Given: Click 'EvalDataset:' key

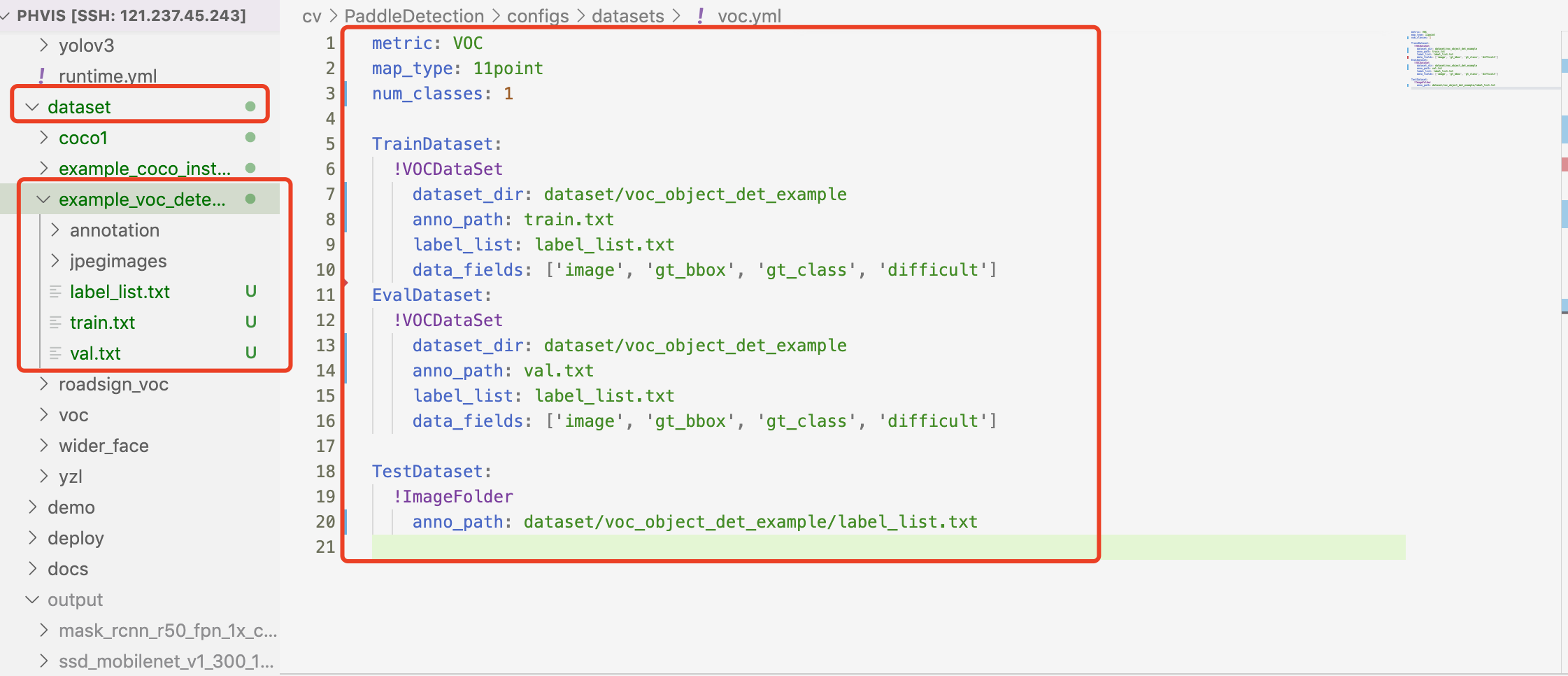Looking at the screenshot, I should pyautogui.click(x=432, y=295).
